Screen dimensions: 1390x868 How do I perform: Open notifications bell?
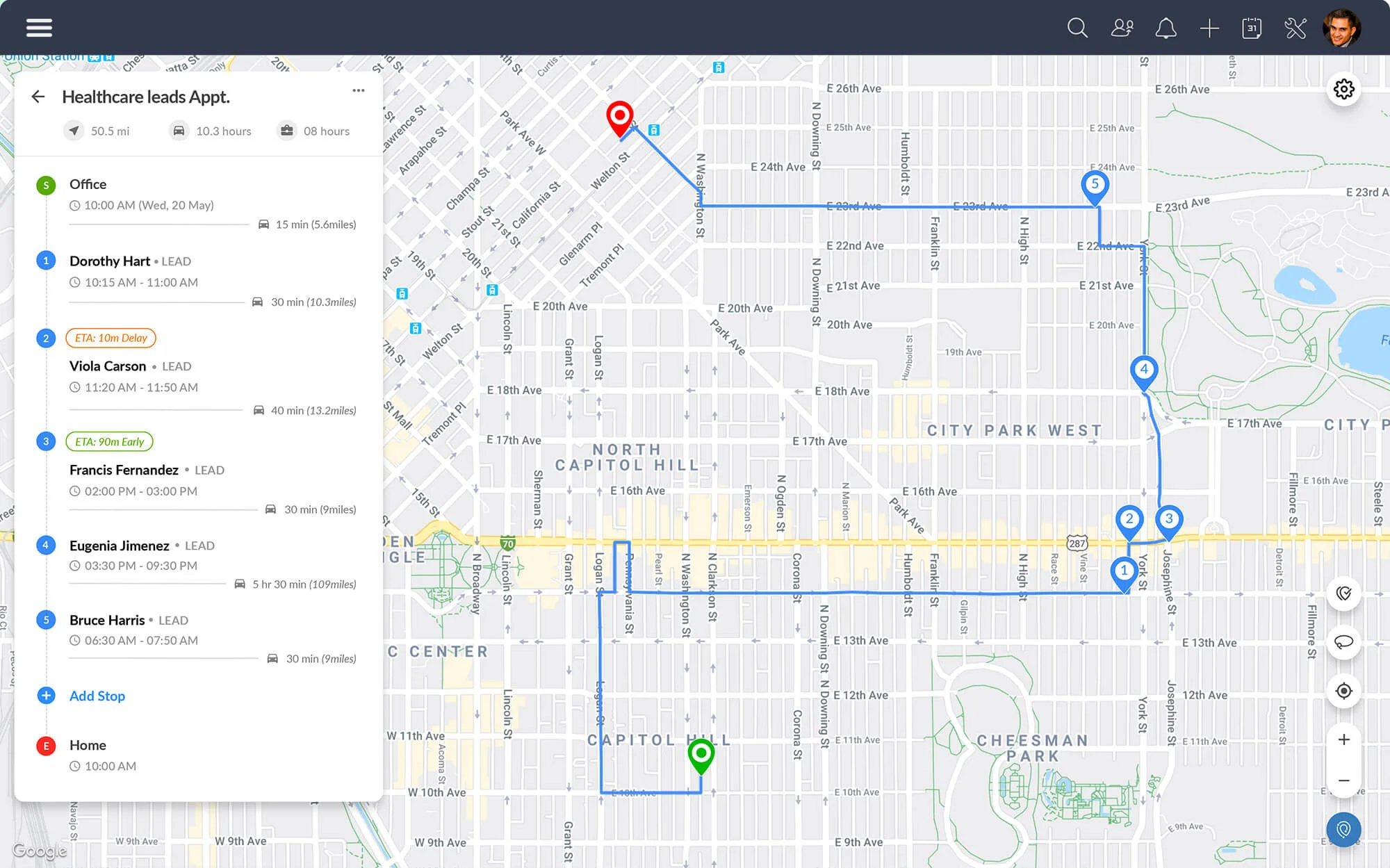[1166, 28]
